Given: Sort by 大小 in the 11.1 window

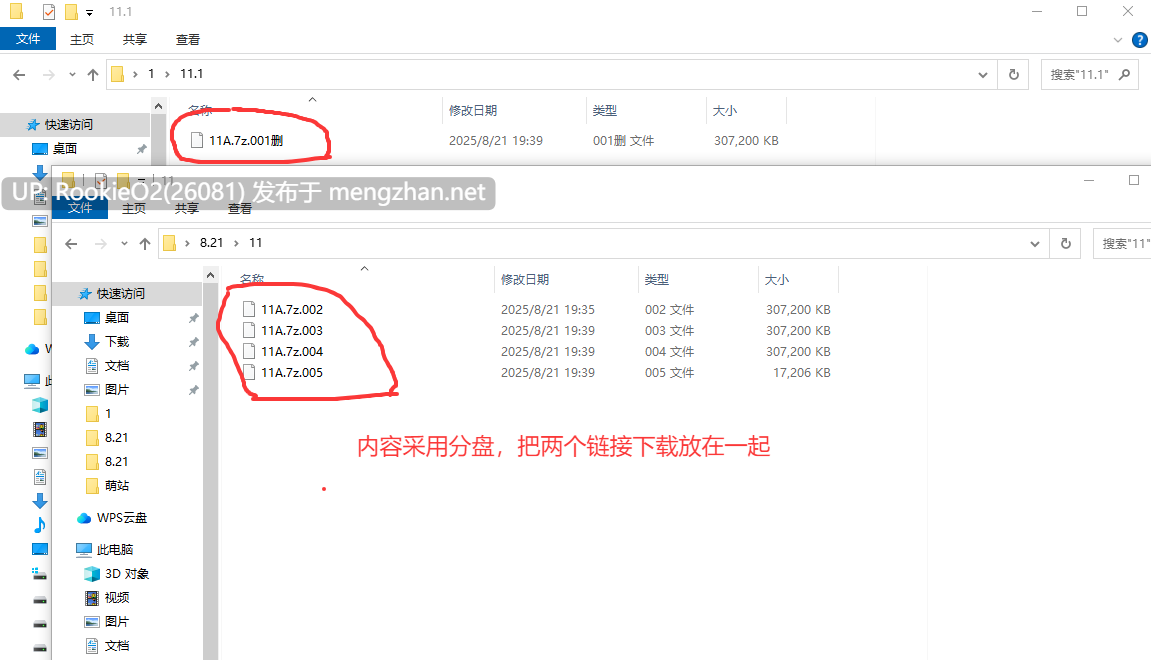Looking at the screenshot, I should (x=725, y=110).
